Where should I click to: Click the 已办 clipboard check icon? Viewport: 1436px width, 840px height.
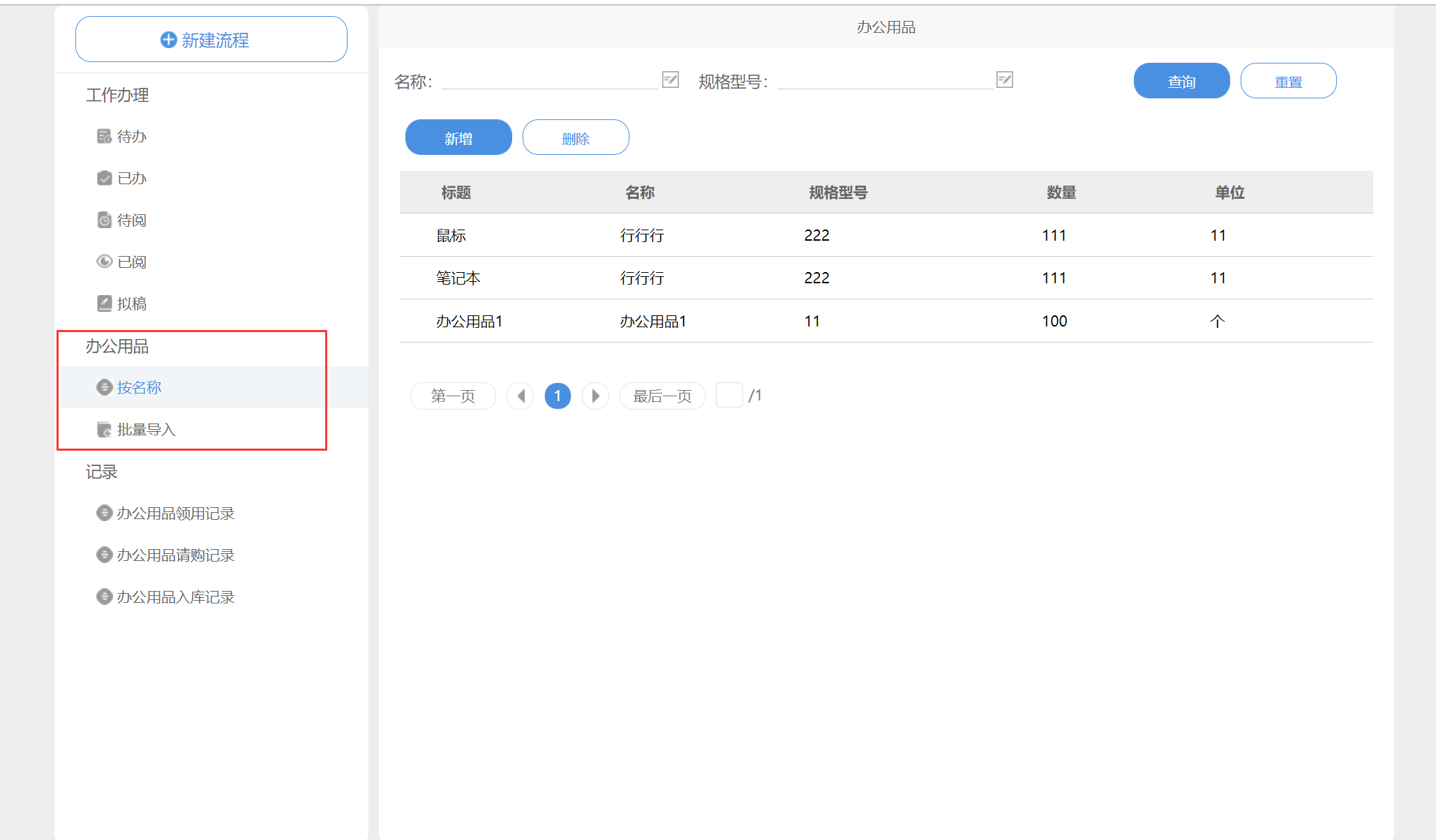click(x=104, y=178)
